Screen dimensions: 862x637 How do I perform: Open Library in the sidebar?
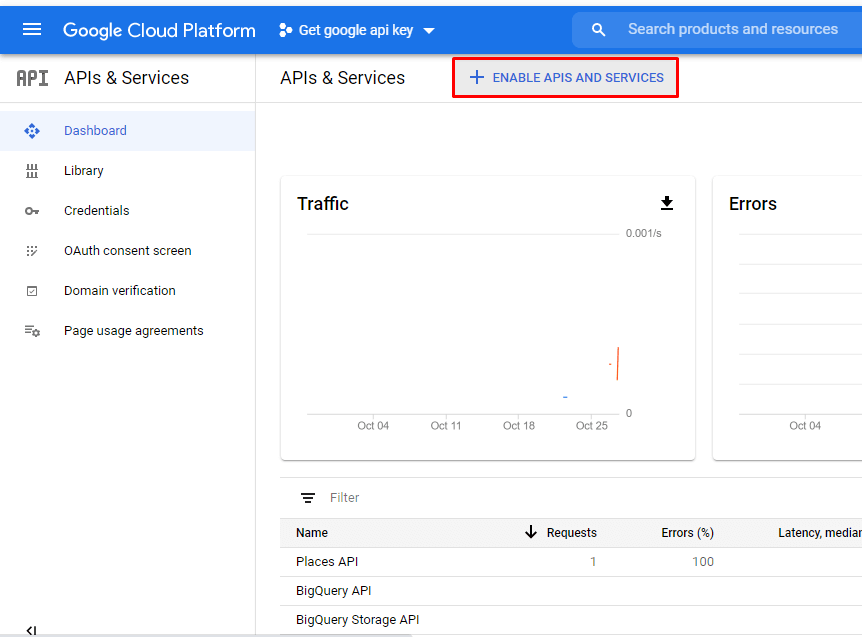click(x=84, y=171)
